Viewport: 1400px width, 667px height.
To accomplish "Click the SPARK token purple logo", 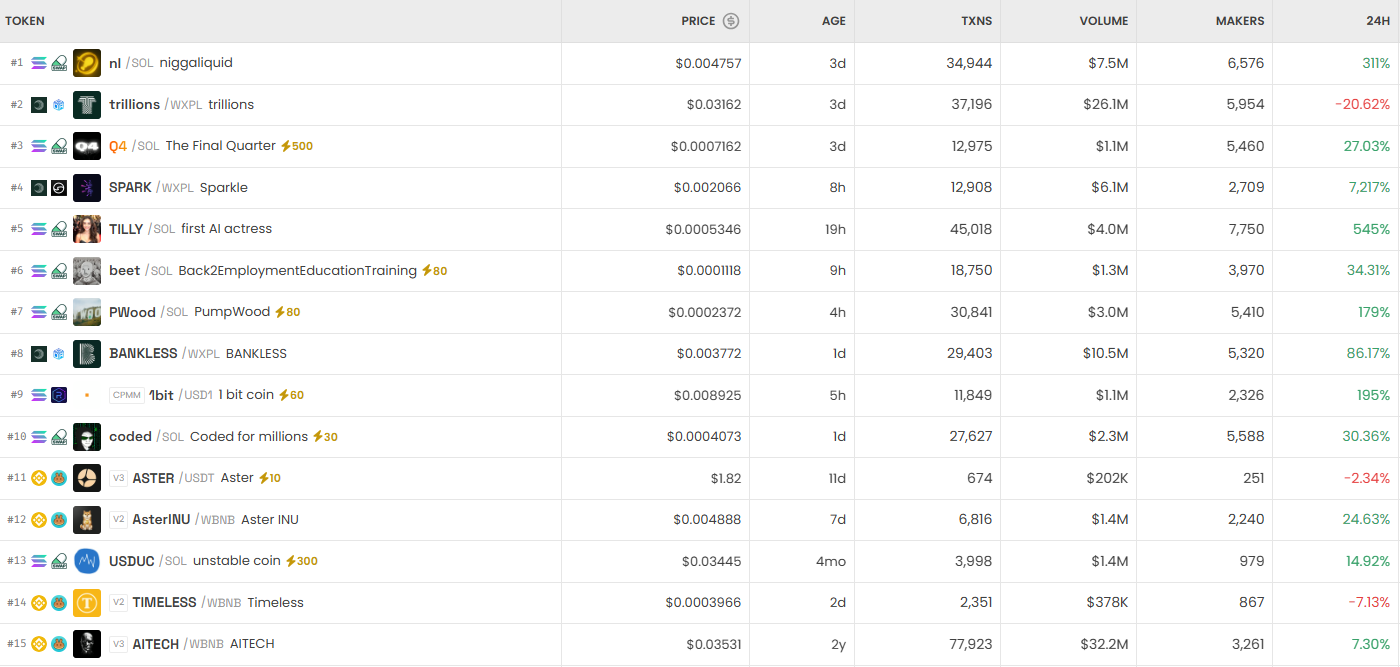I will point(87,188).
